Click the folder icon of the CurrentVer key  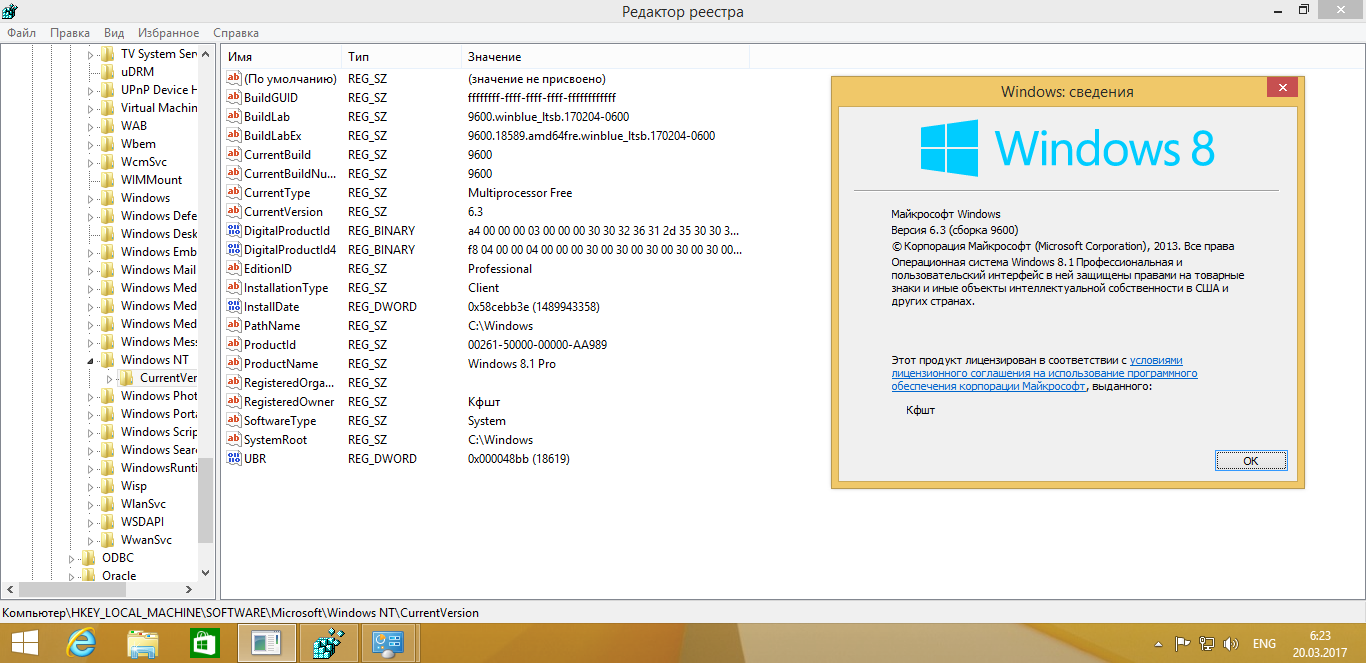(x=127, y=378)
